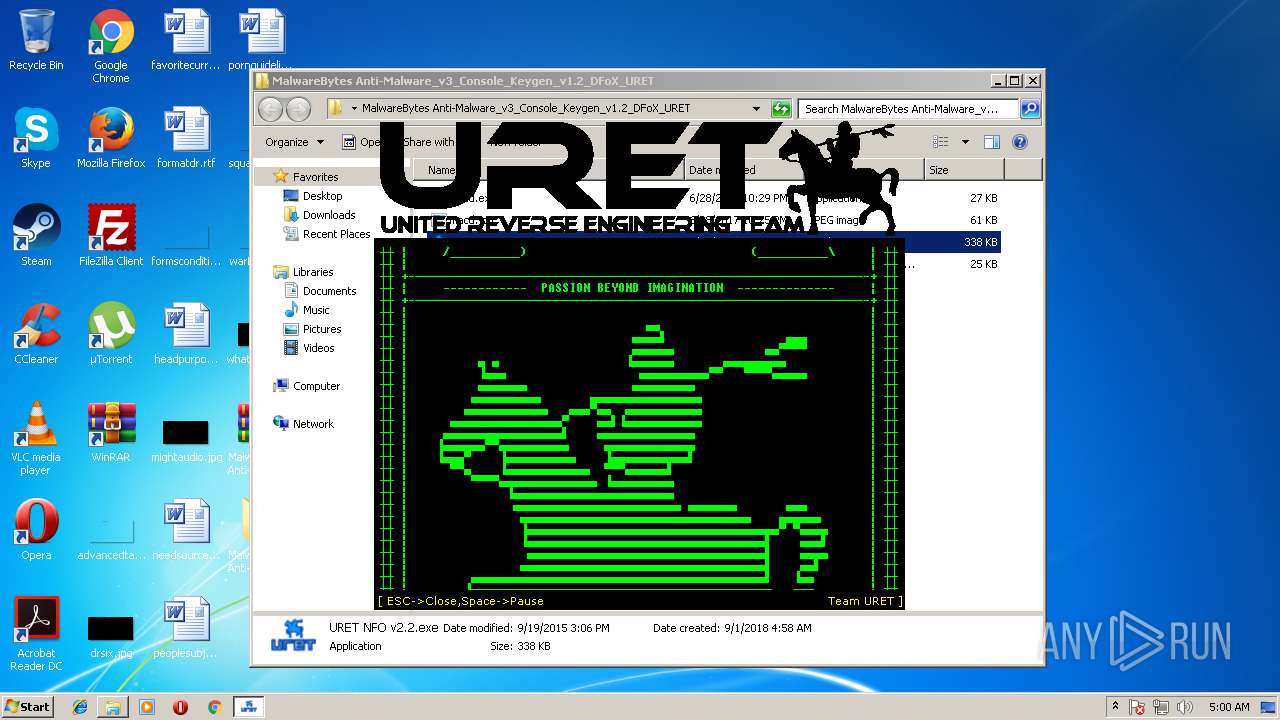Open the Steam desktop shortcut

(36, 236)
